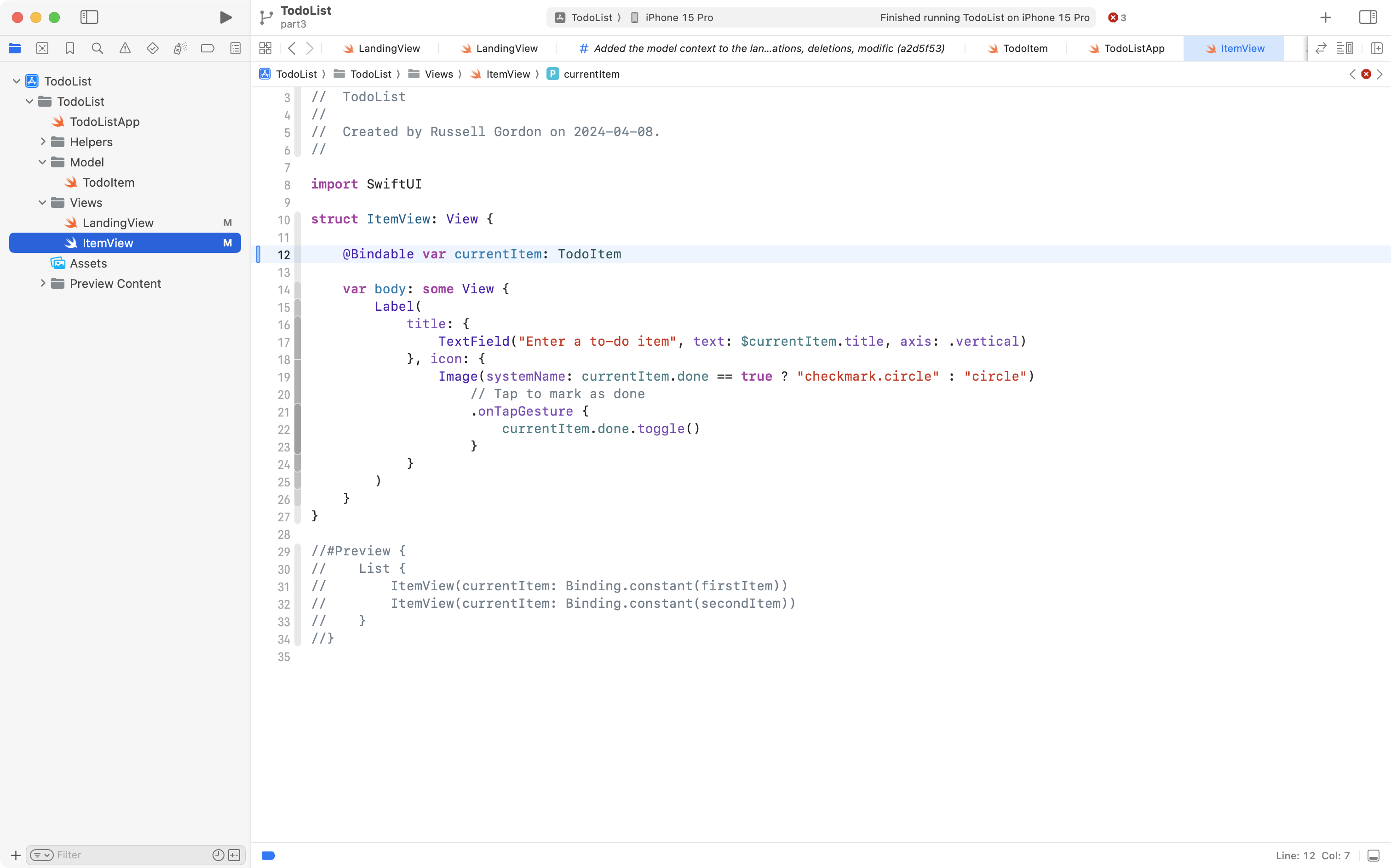Click the blue progress indicator at bottom left
The width and height of the screenshot is (1391, 868).
pyautogui.click(x=268, y=855)
